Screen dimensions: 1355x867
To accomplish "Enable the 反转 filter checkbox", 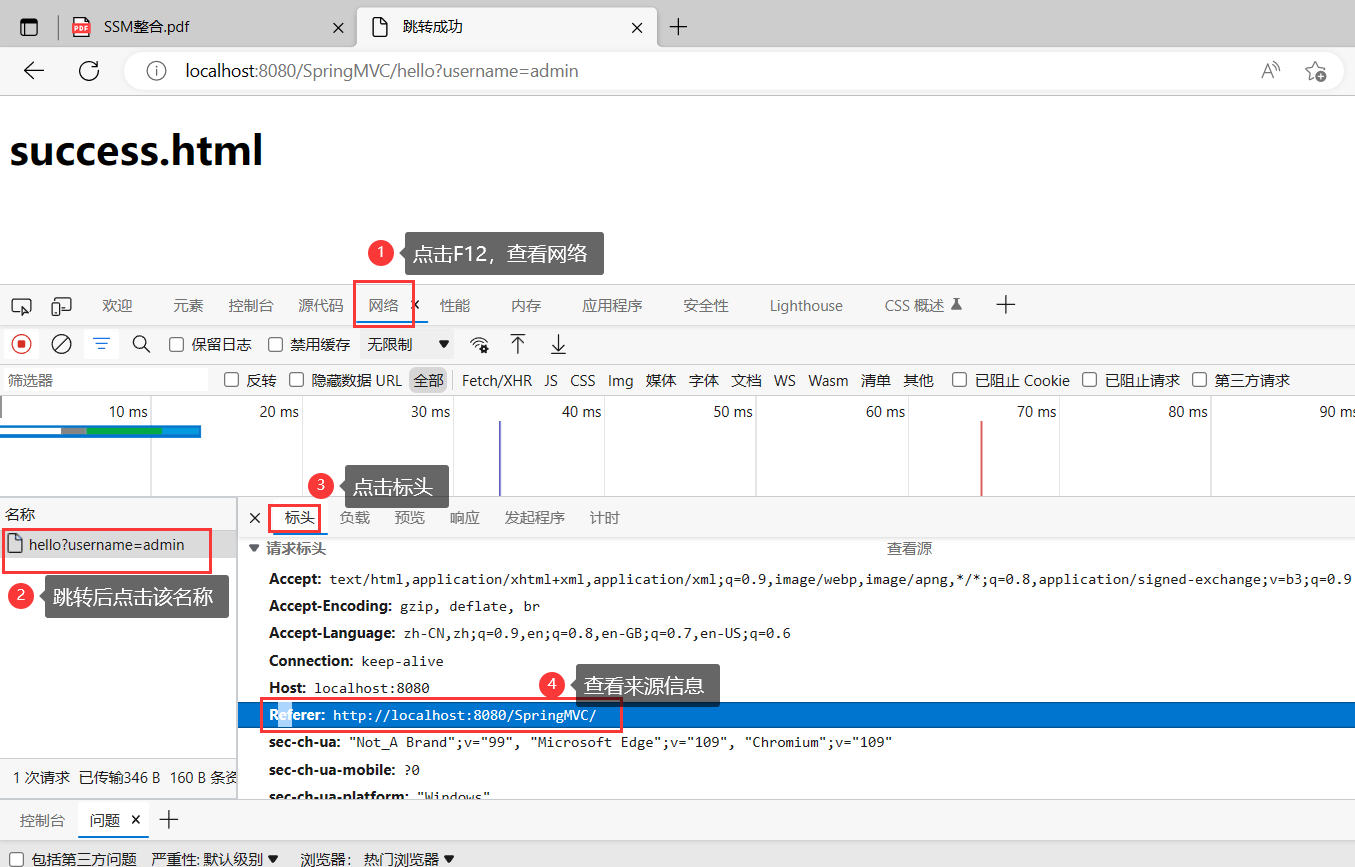I will tap(232, 380).
